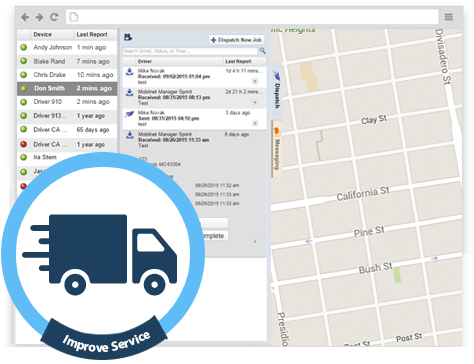Click the Bush St label on the map

pos(375,268)
